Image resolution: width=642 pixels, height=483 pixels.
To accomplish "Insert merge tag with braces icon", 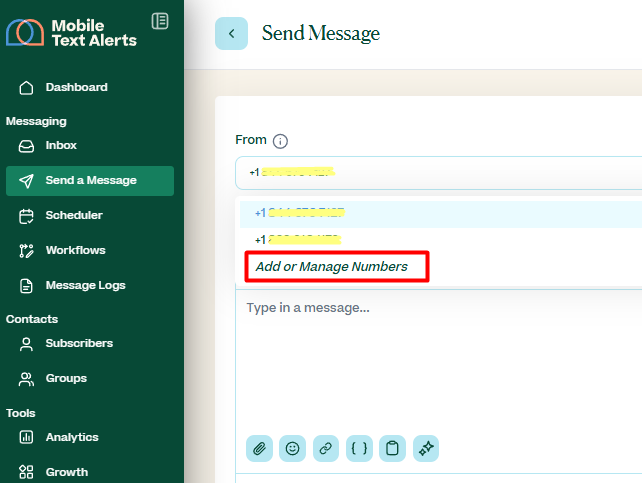I will click(359, 449).
